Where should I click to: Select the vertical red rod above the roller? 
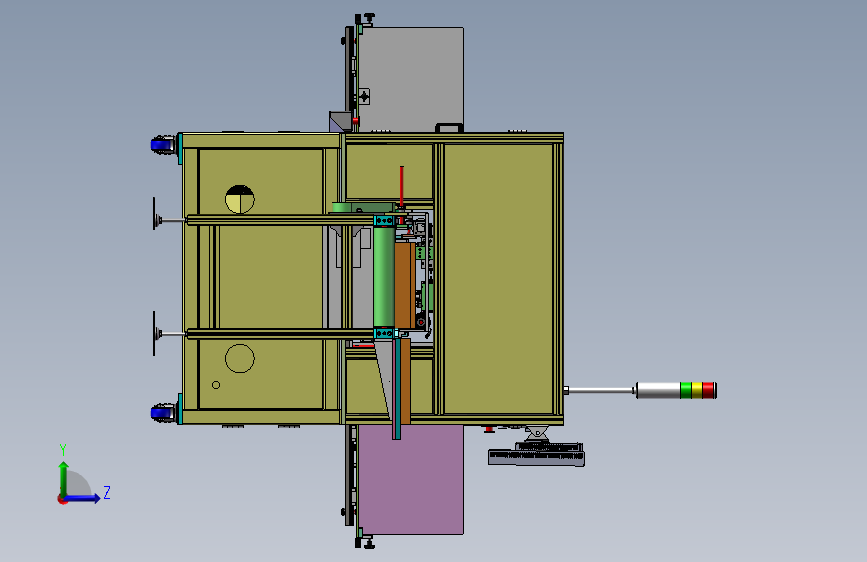click(402, 186)
